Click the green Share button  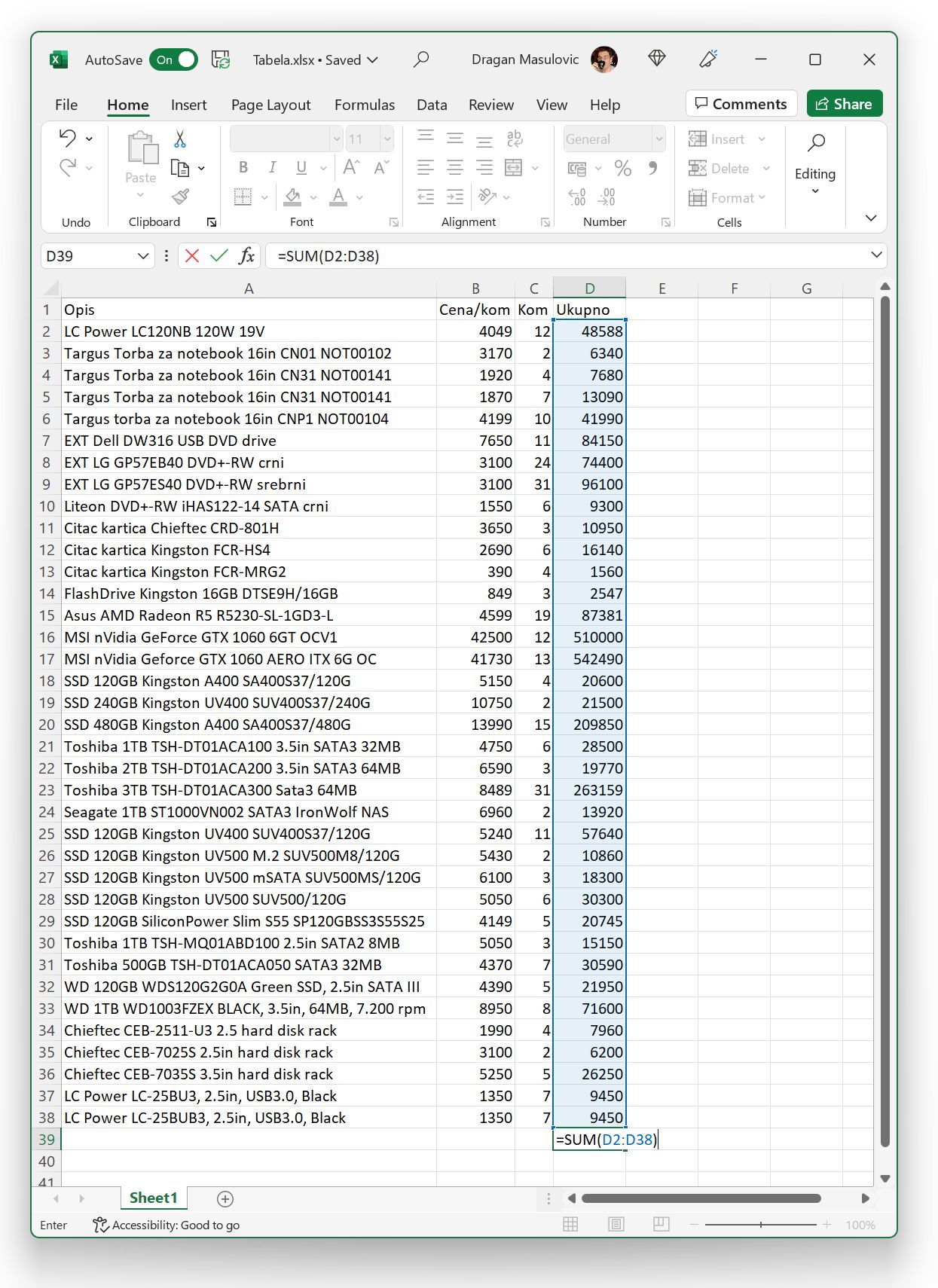pyautogui.click(x=845, y=104)
